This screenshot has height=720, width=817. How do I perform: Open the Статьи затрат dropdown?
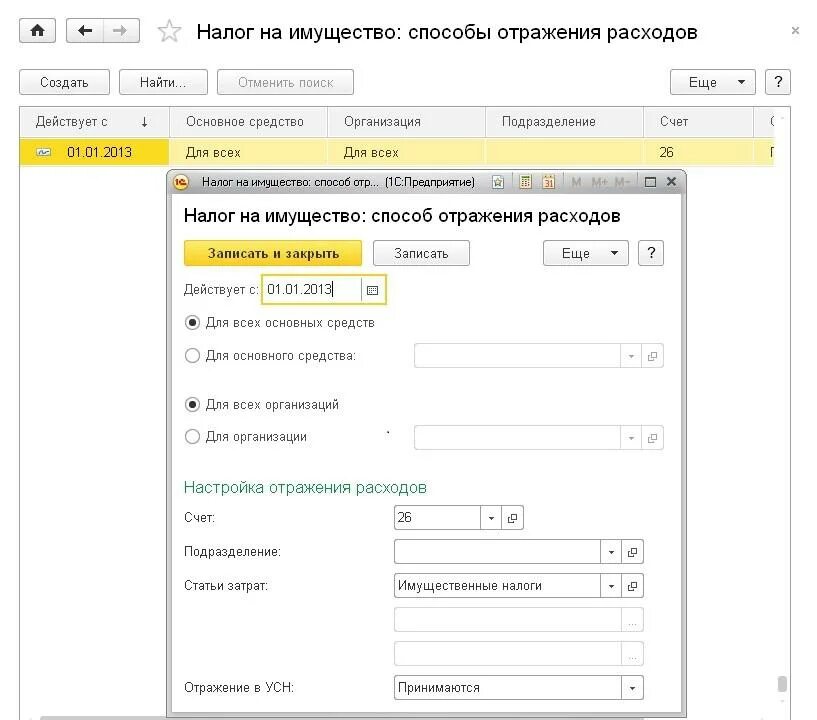[611, 585]
